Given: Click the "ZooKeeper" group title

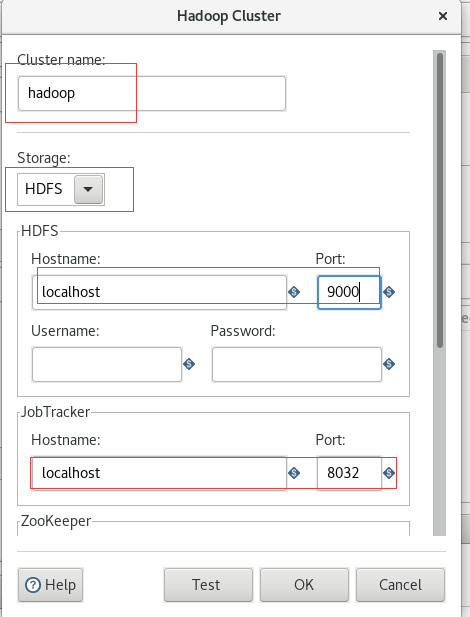Looking at the screenshot, I should (x=56, y=521).
